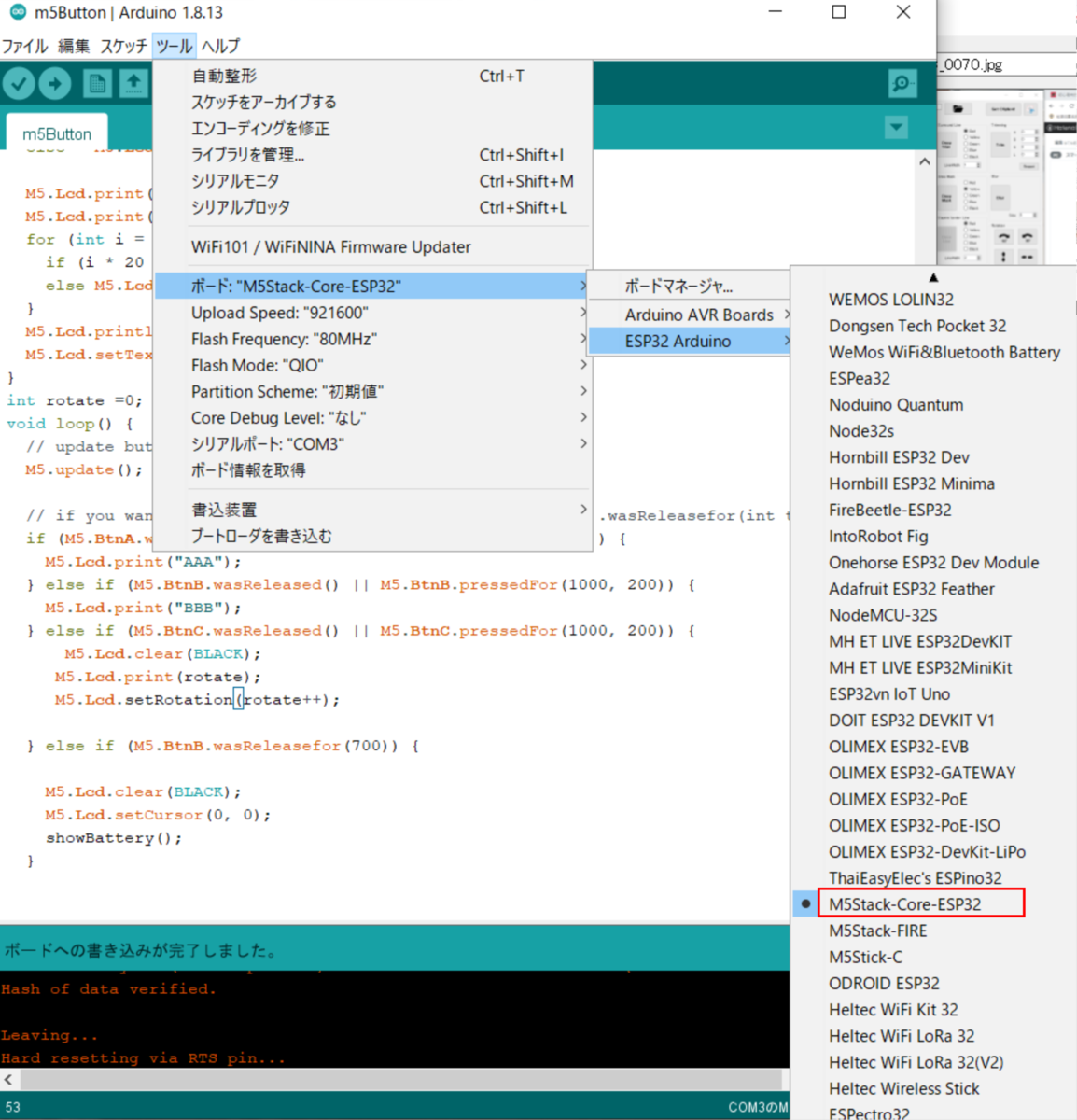Image resolution: width=1077 pixels, height=1120 pixels.
Task: Open シリアルプロッタ from the menu
Action: point(372,207)
